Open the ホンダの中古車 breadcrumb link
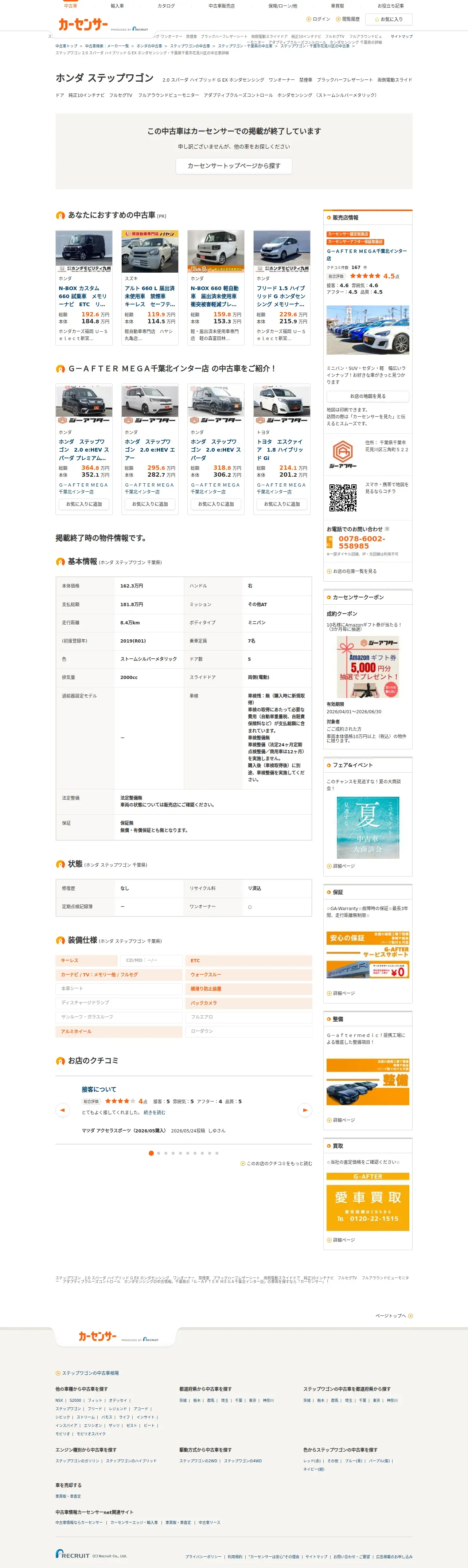Viewport: 468px width, 1568px height. 149,46
